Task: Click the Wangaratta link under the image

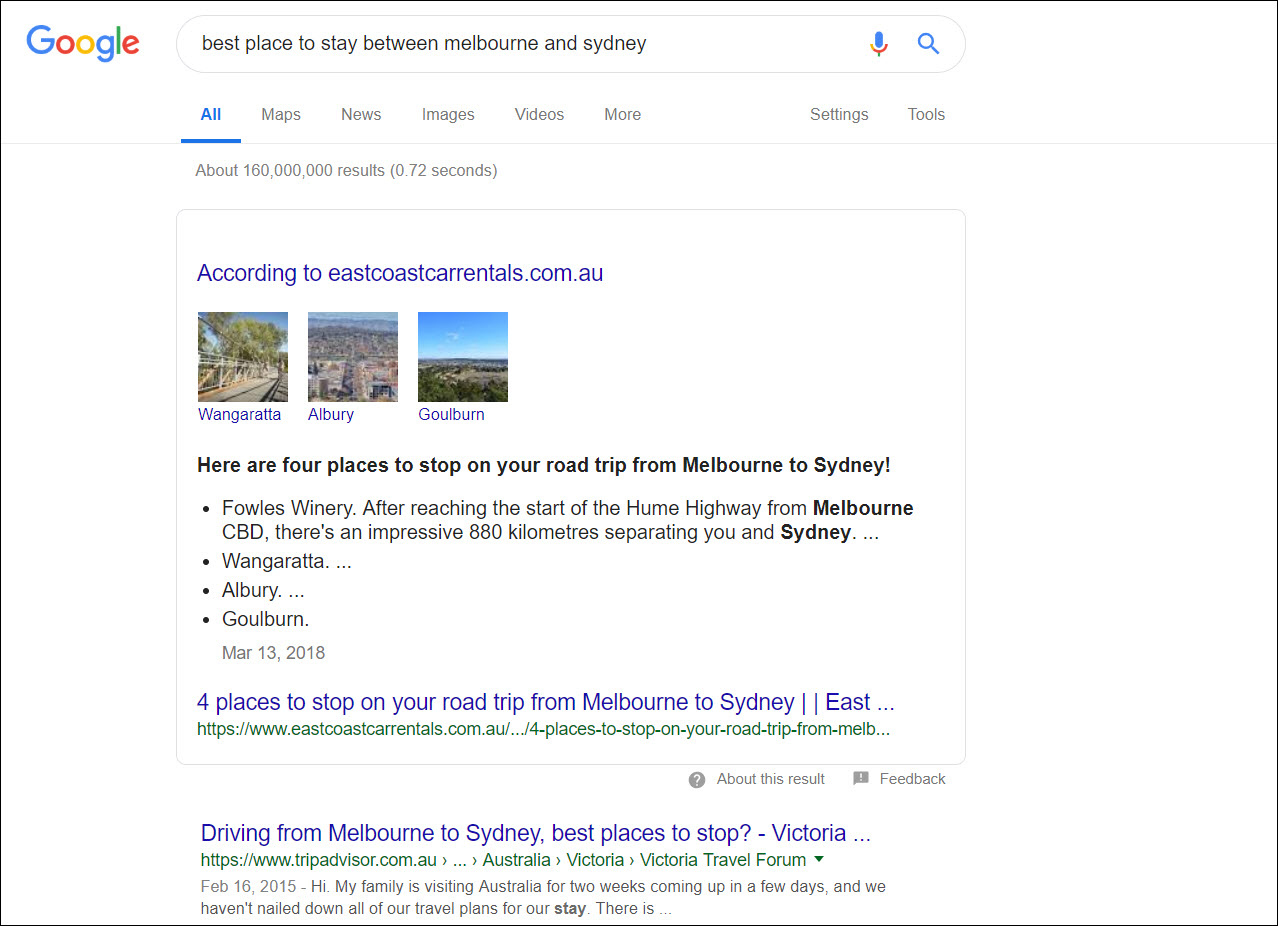Action: pos(240,414)
